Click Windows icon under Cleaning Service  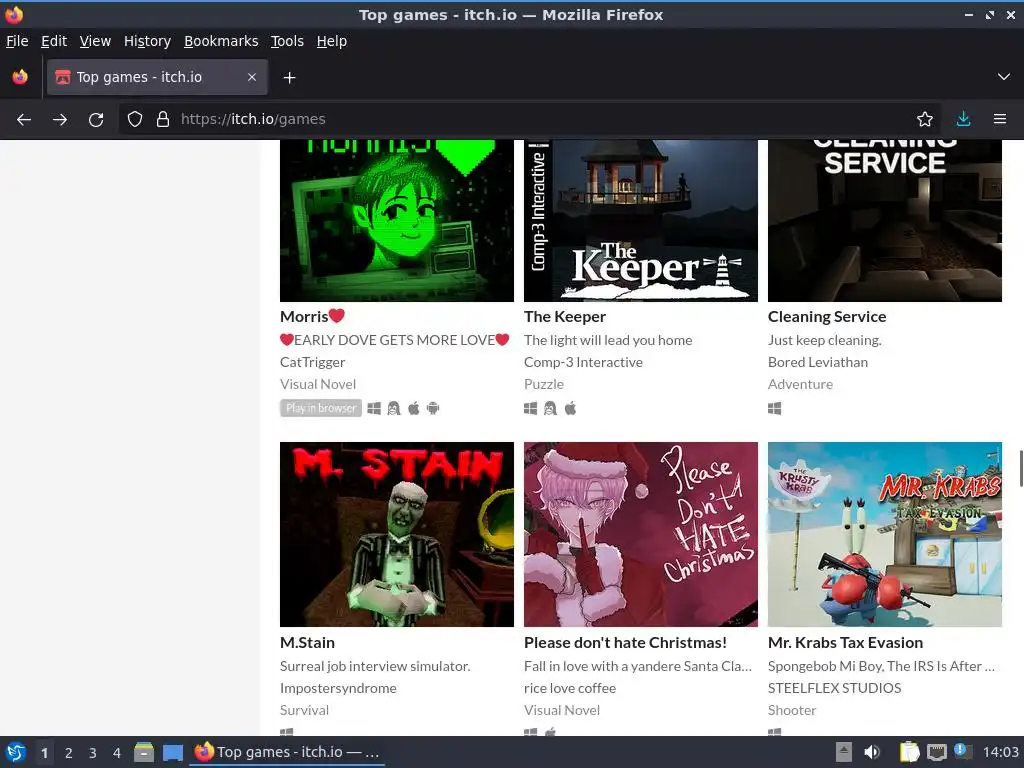click(775, 408)
